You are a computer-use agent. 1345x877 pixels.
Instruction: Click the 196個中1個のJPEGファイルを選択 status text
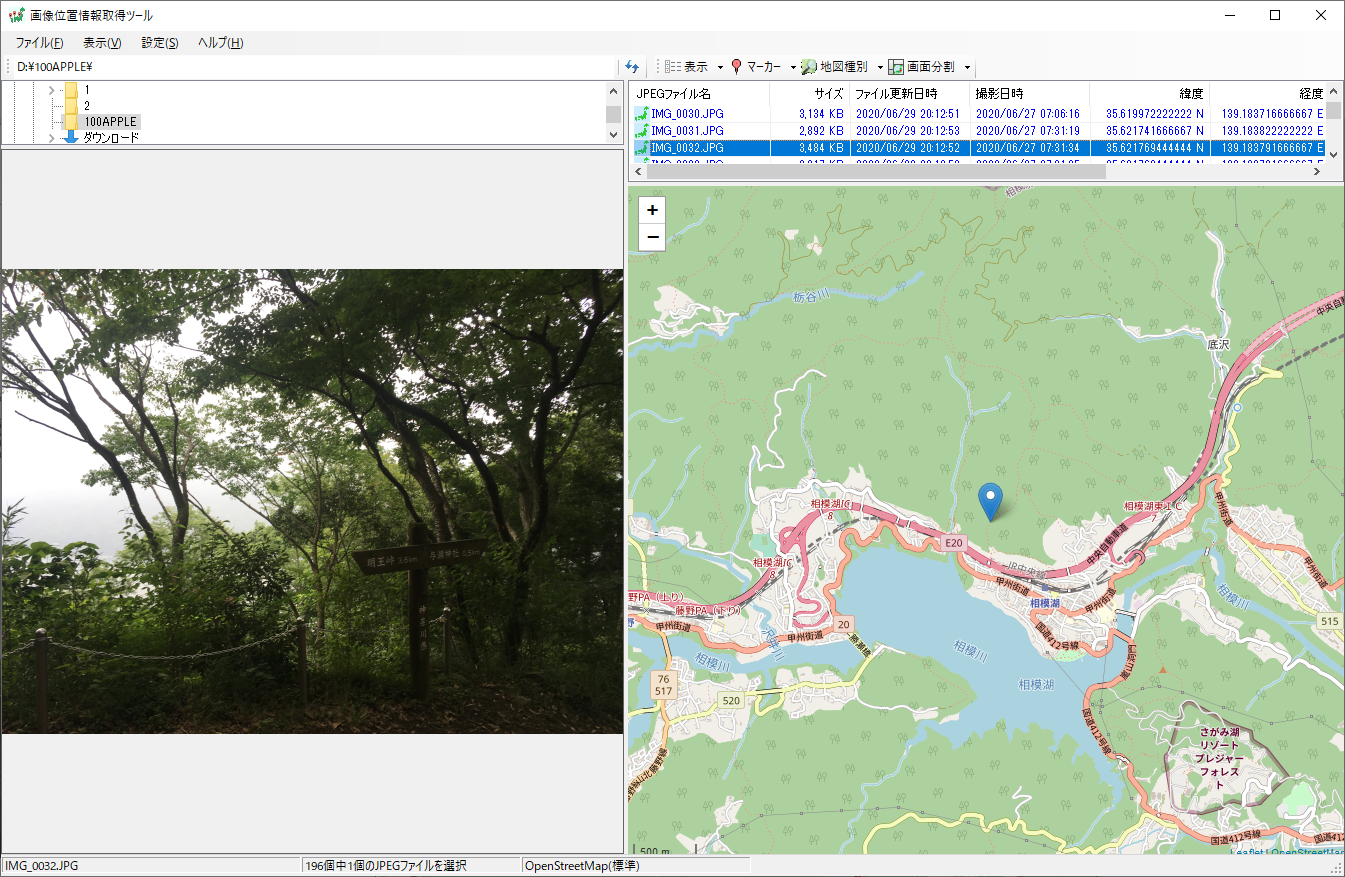pos(384,866)
